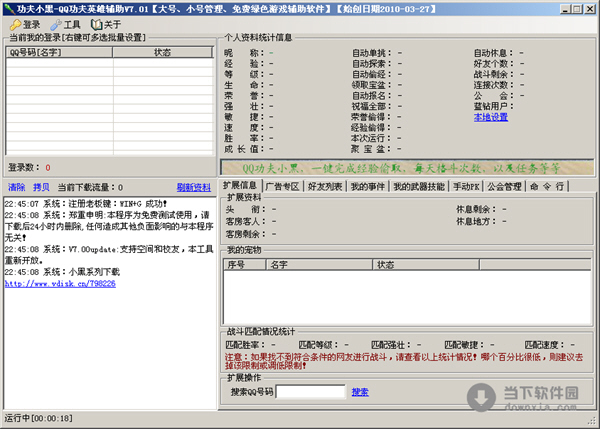Open the 我的武器技能 tab
600x429 pixels.
point(419,187)
